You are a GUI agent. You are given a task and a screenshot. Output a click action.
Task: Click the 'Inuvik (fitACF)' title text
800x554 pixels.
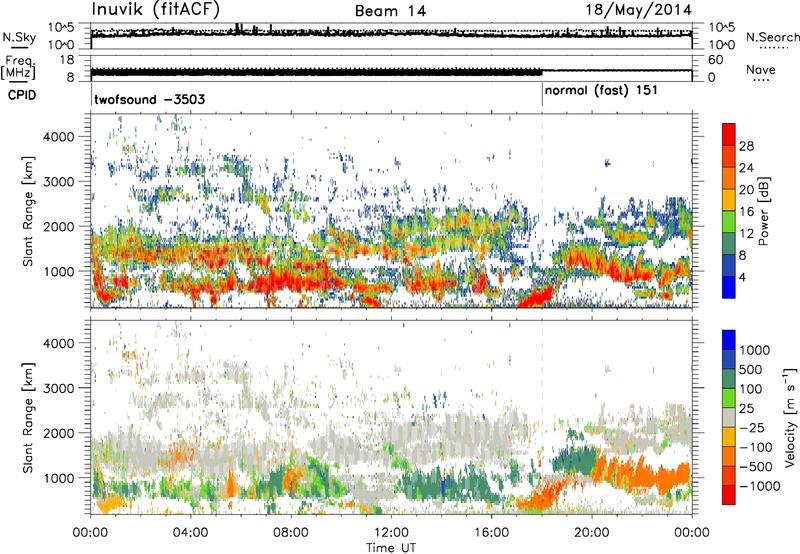pos(156,9)
